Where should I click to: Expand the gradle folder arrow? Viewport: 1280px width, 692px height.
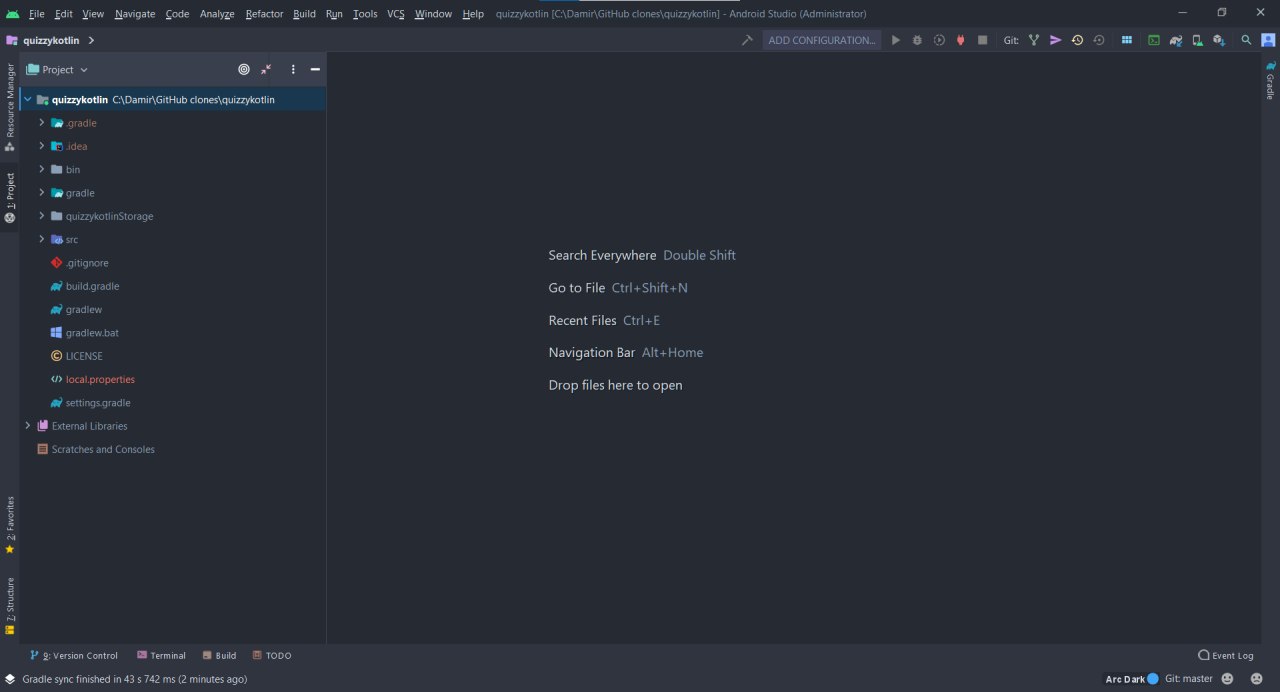coord(42,192)
